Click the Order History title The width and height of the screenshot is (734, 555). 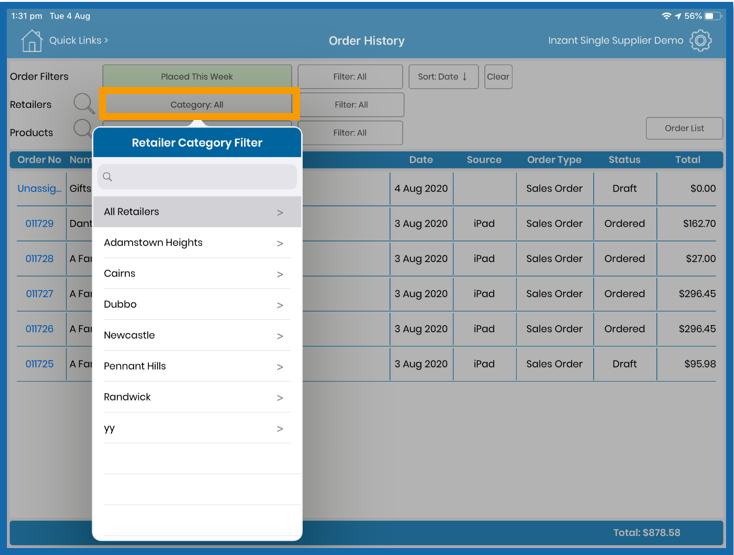367,41
